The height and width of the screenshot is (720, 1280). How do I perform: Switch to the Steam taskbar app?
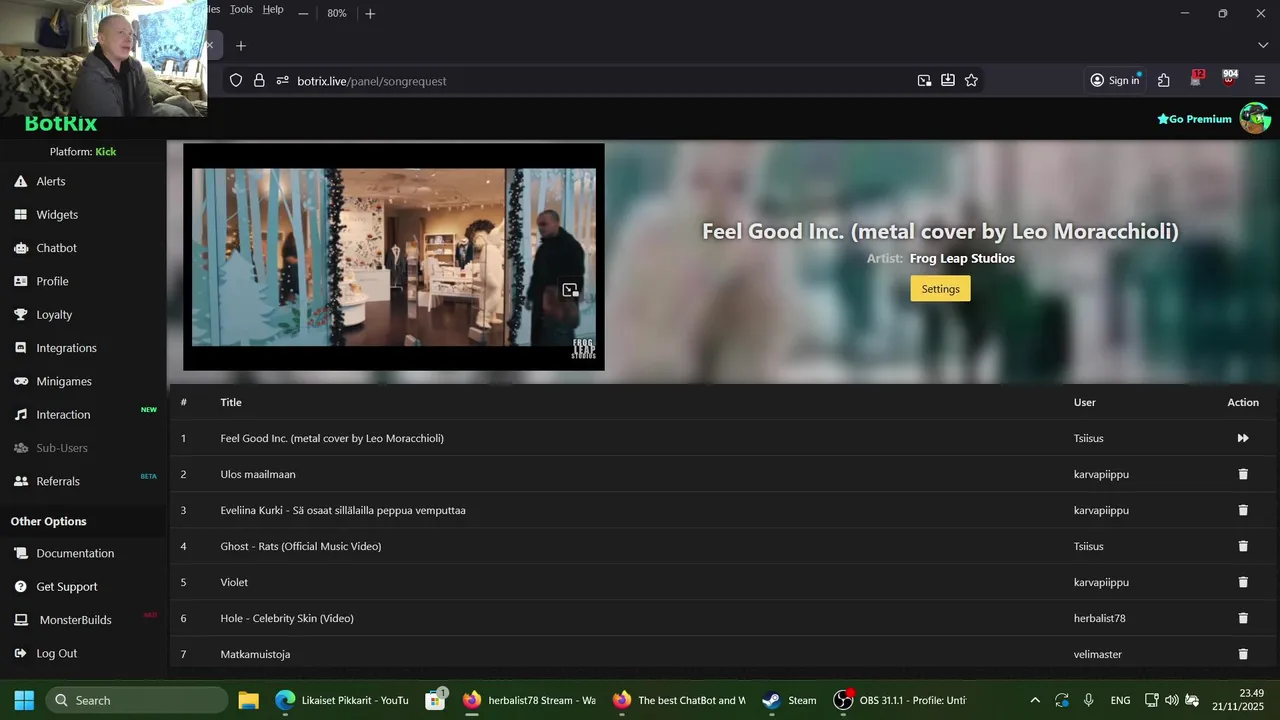[789, 700]
